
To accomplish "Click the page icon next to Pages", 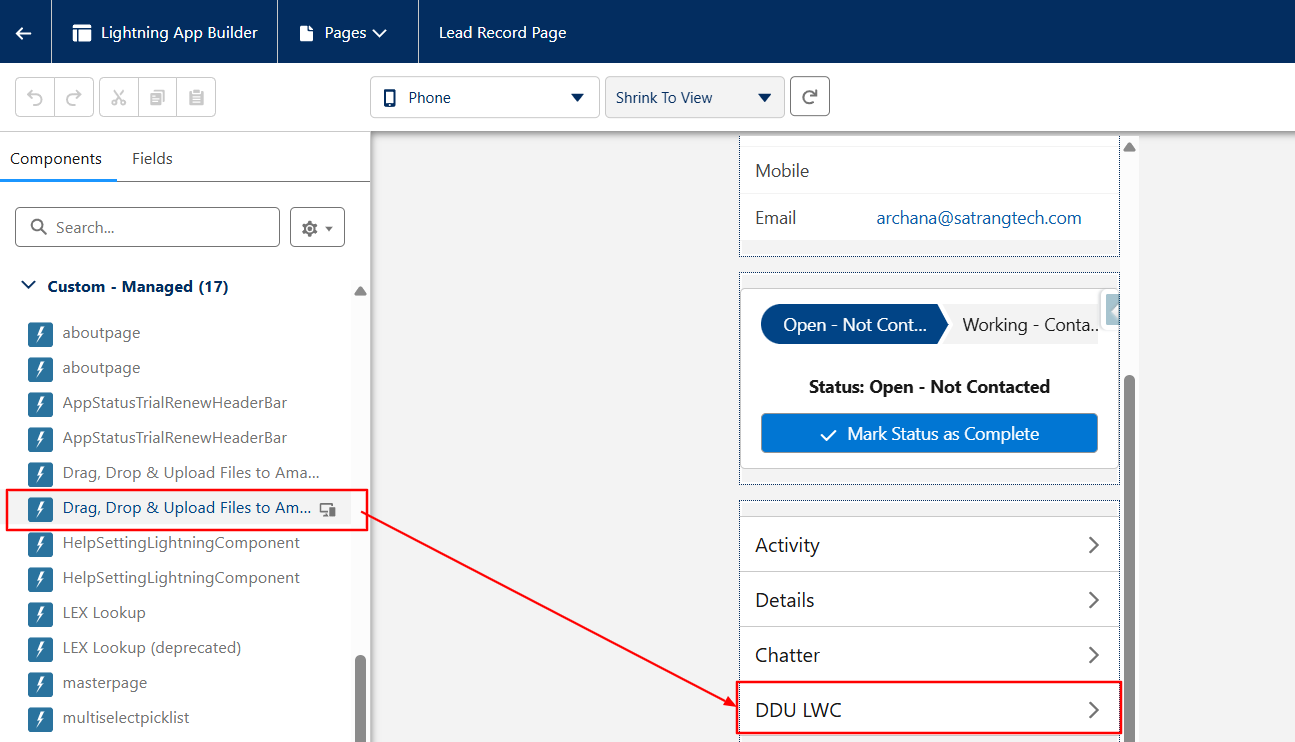I will click(x=307, y=33).
